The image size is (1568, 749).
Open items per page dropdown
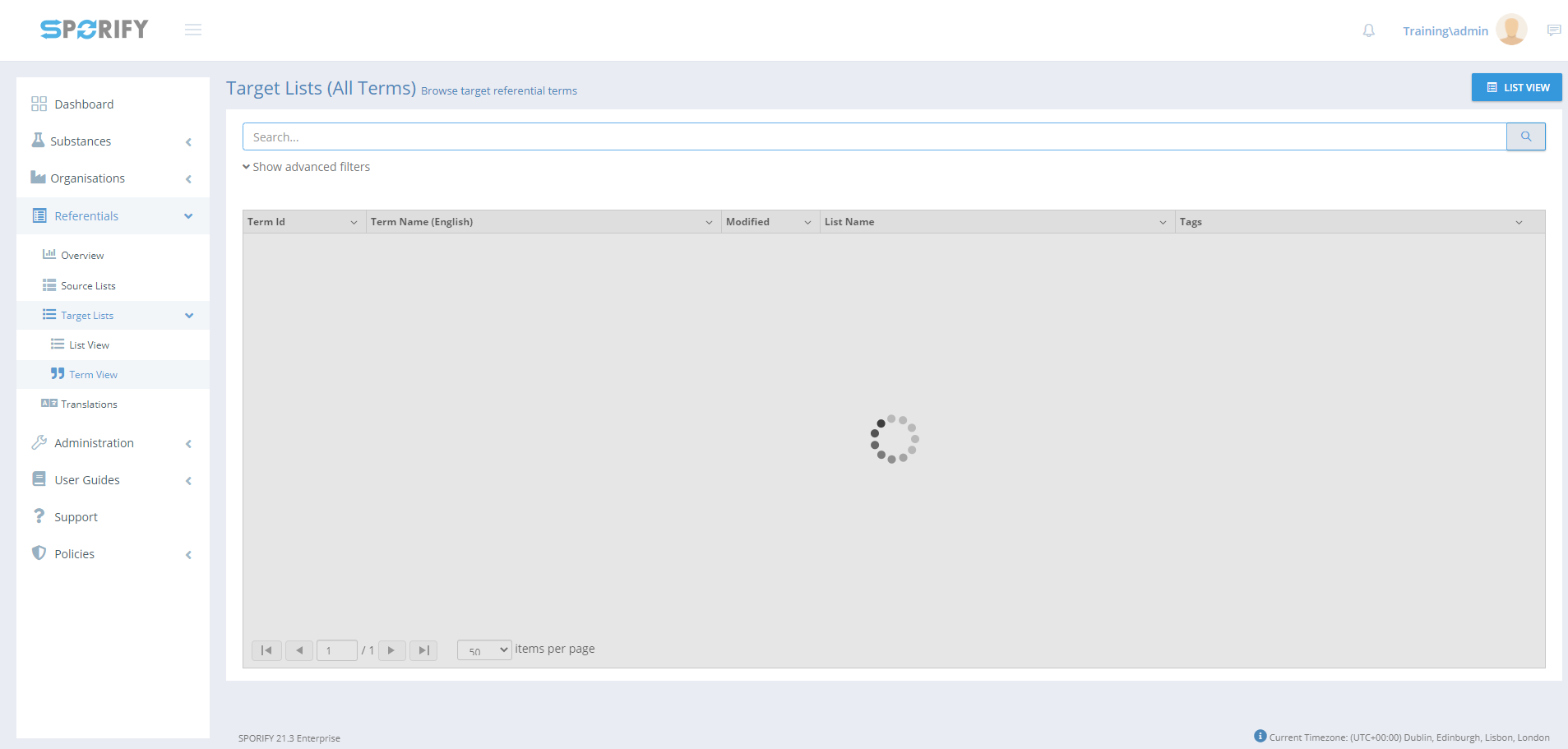tap(484, 650)
